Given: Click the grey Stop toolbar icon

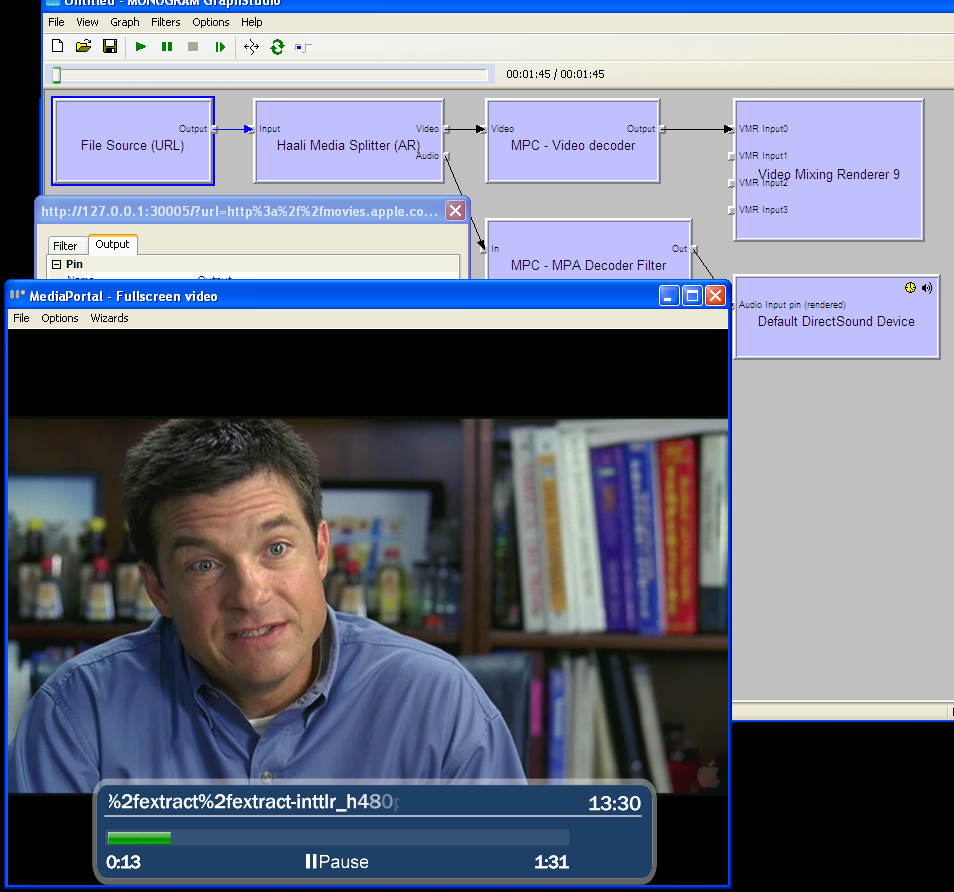Looking at the screenshot, I should pos(193,46).
